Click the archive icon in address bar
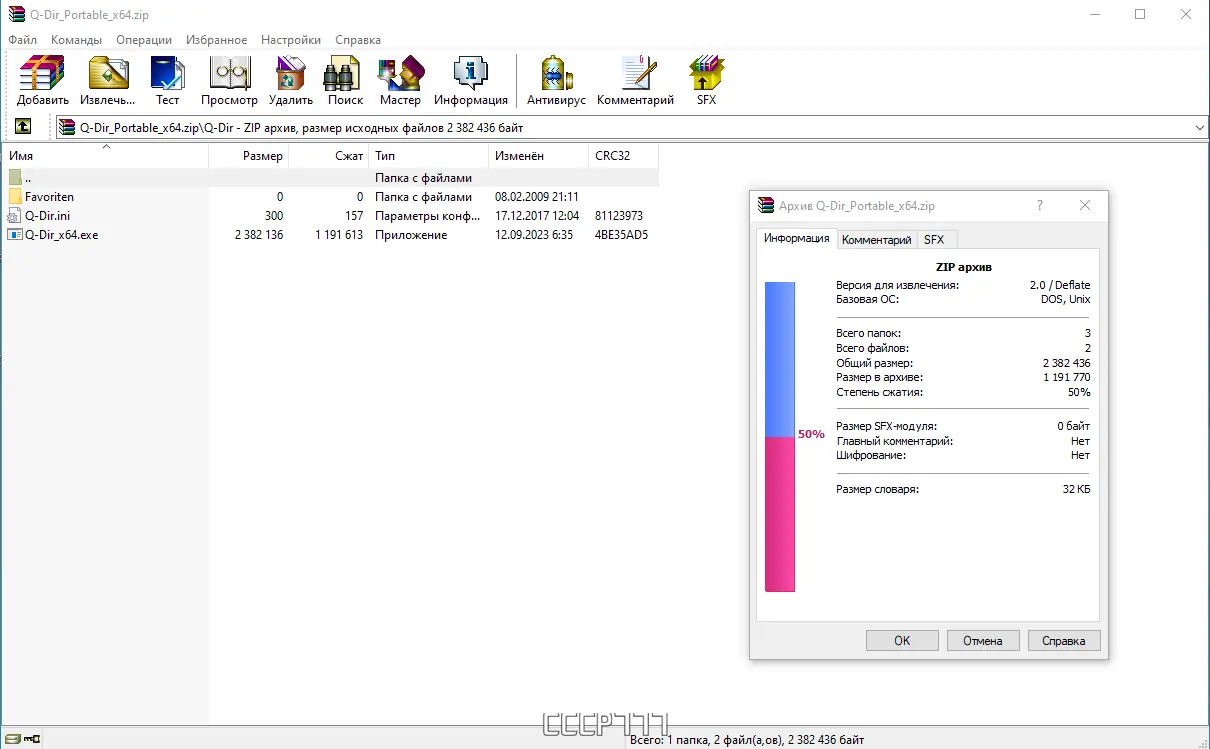 pos(67,127)
